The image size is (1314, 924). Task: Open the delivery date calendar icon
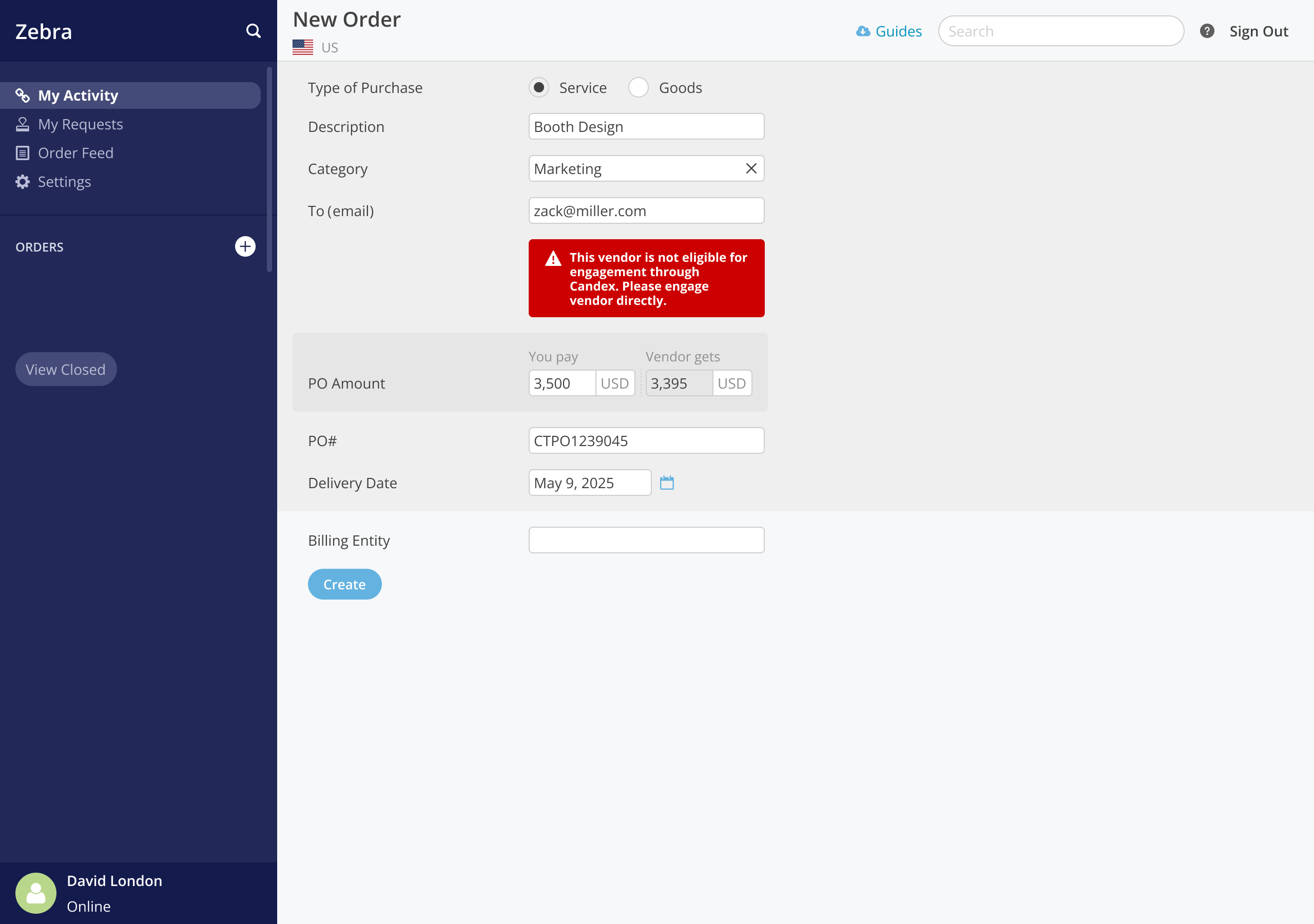pos(667,483)
